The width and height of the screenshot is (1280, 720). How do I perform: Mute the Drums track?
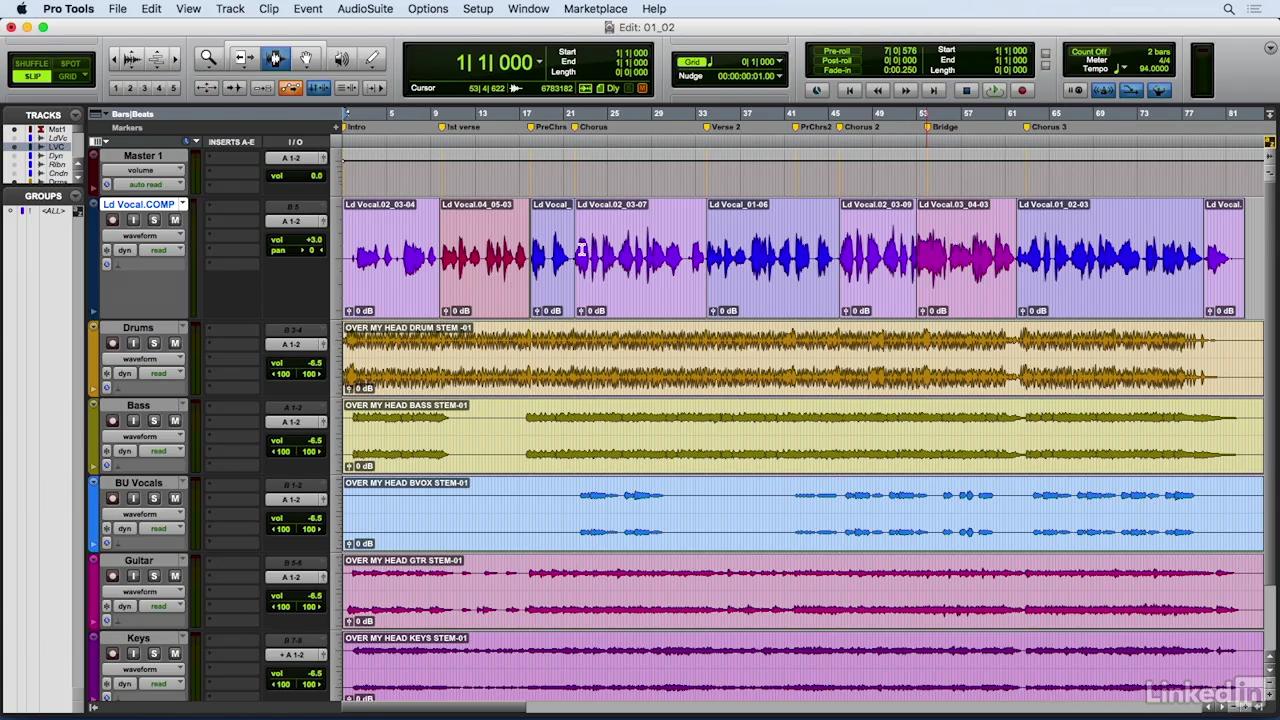(174, 343)
